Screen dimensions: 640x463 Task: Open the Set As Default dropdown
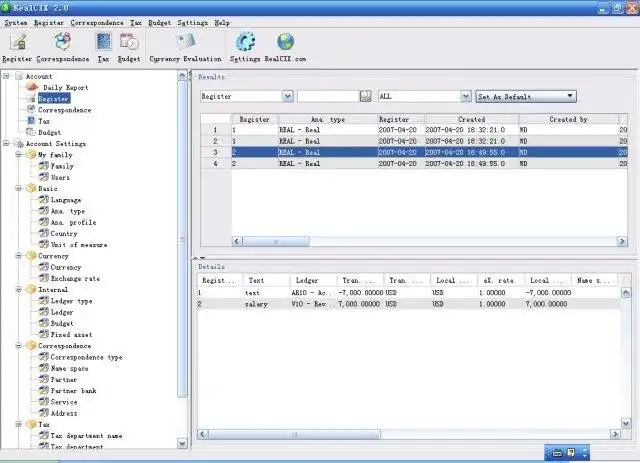click(x=570, y=96)
